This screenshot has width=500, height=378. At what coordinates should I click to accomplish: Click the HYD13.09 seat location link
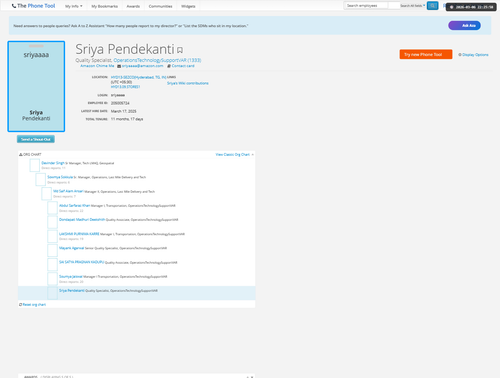coord(125,87)
